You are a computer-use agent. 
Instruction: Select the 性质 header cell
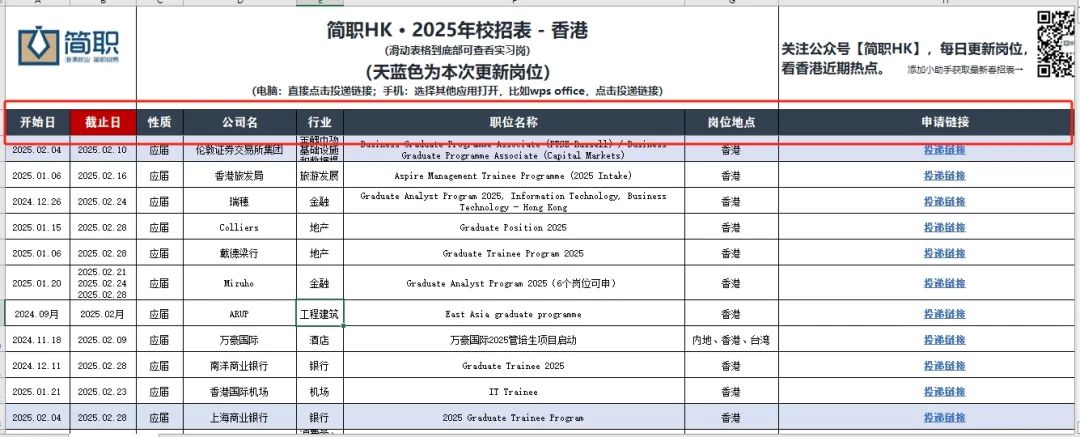point(160,123)
